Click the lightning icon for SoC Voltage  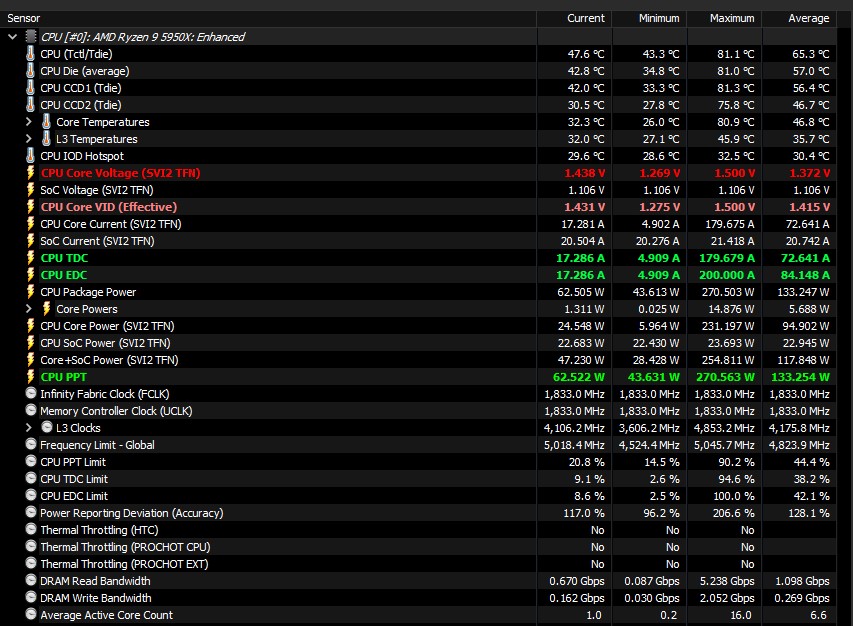[30, 189]
